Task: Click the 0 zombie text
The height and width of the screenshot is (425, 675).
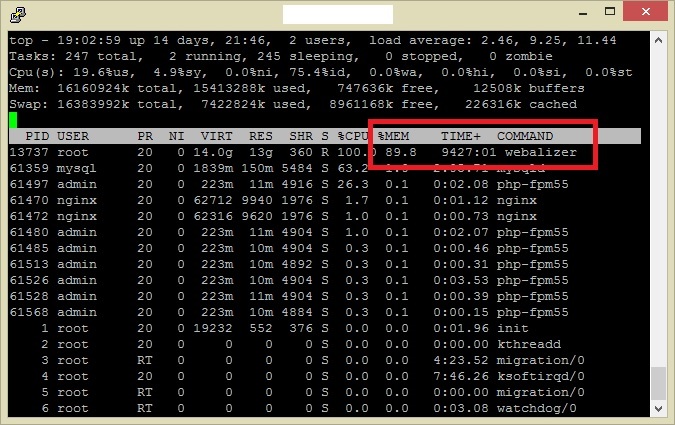Action: [521, 56]
